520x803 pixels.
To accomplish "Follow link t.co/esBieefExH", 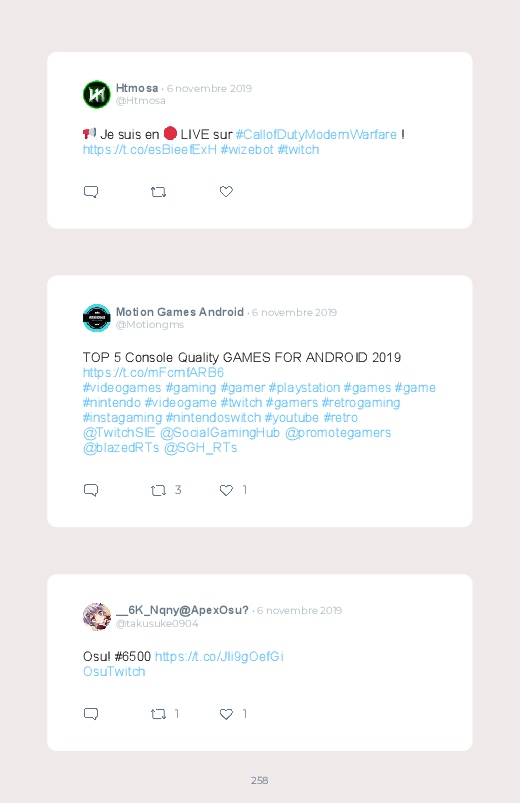I will point(150,150).
